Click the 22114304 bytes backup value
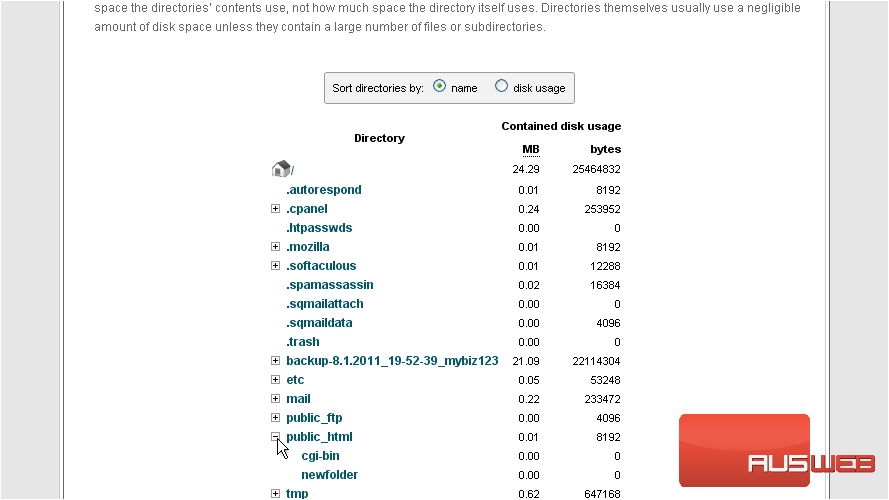Image resolution: width=889 pixels, height=500 pixels. (596, 361)
